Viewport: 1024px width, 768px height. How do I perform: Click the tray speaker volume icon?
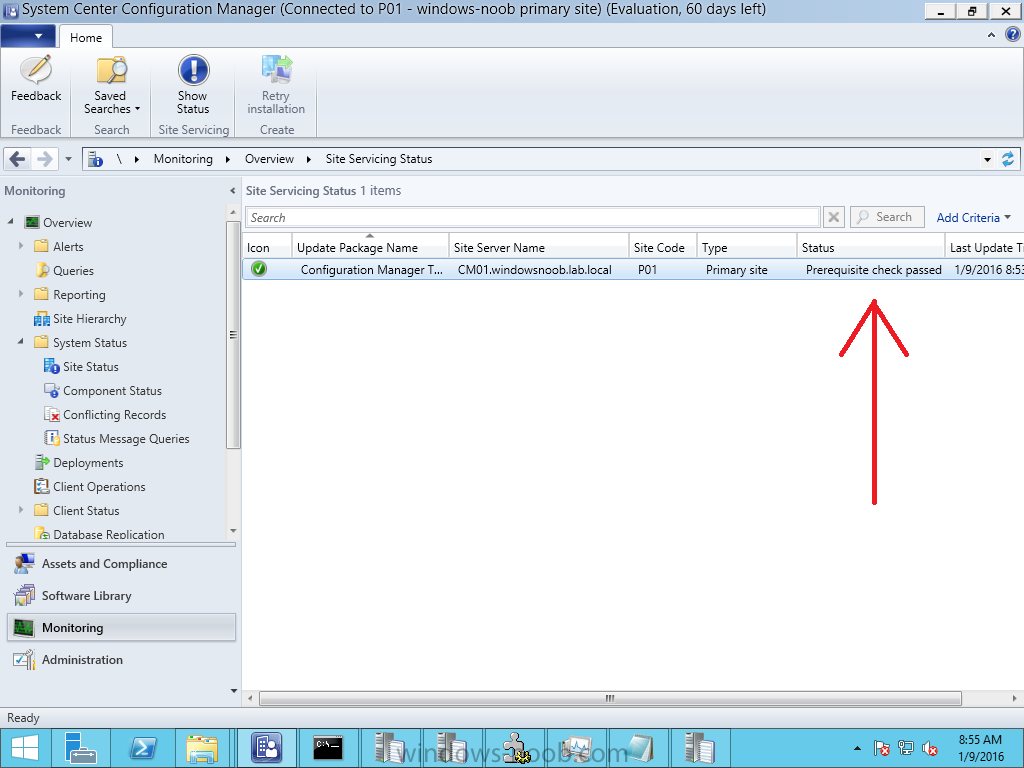pyautogui.click(x=930, y=748)
